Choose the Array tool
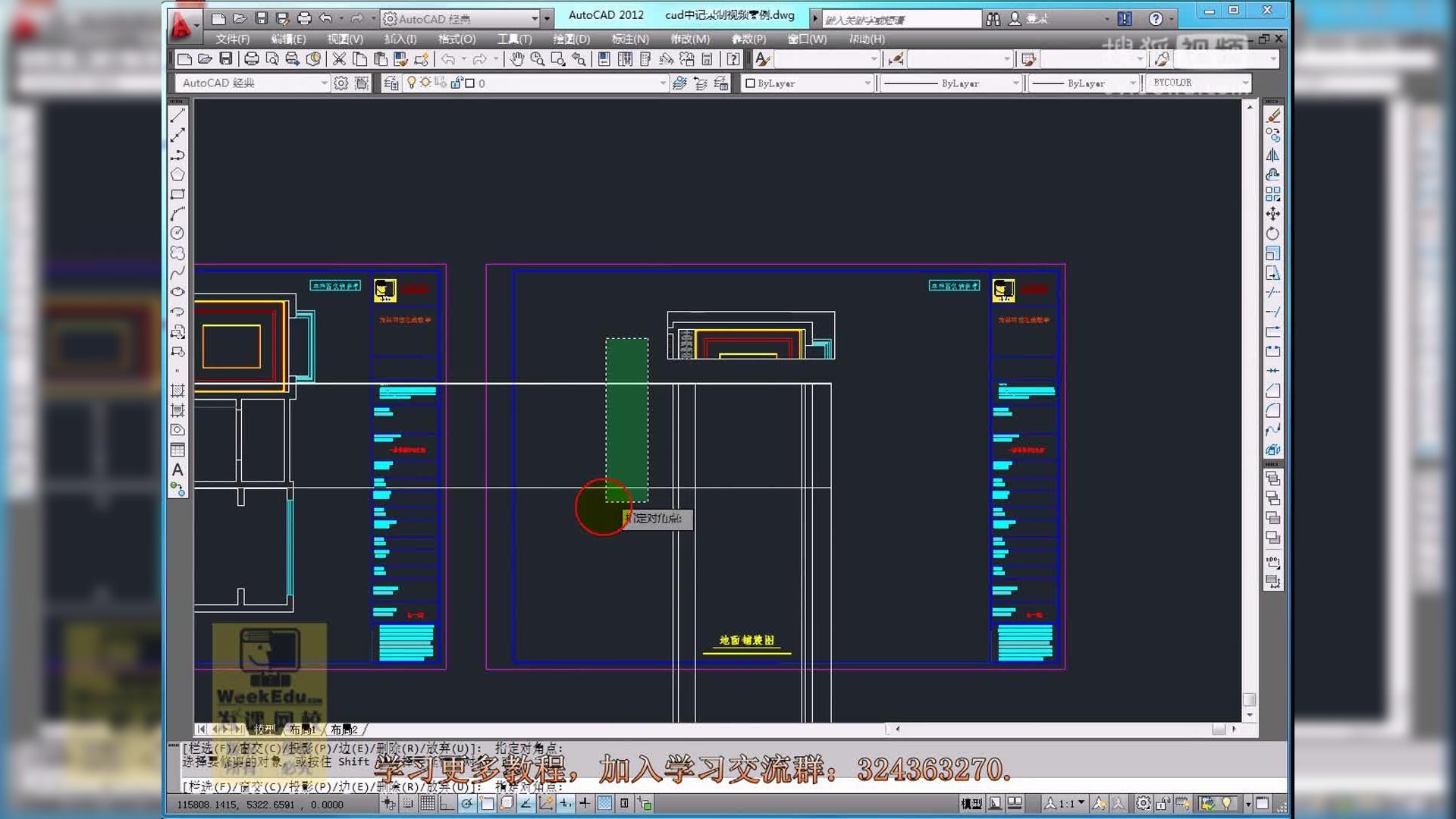Viewport: 1456px width, 819px height. (x=1273, y=194)
